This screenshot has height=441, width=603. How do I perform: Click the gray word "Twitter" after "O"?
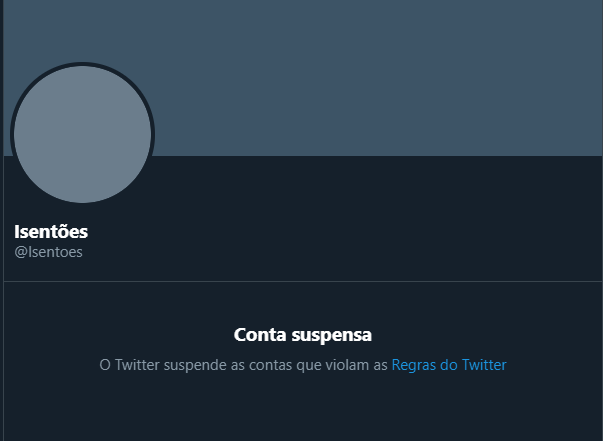(x=137, y=365)
